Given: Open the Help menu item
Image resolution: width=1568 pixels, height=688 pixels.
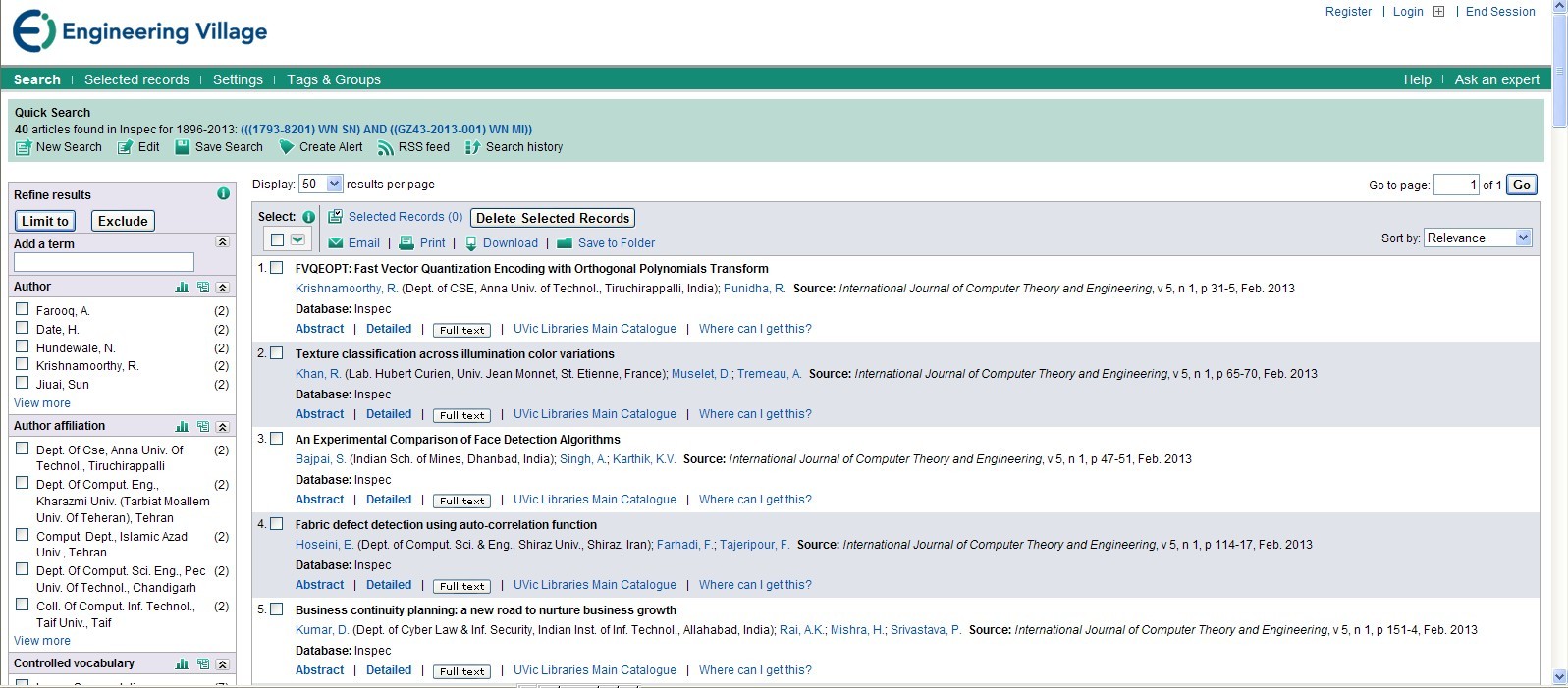Looking at the screenshot, I should (1417, 79).
